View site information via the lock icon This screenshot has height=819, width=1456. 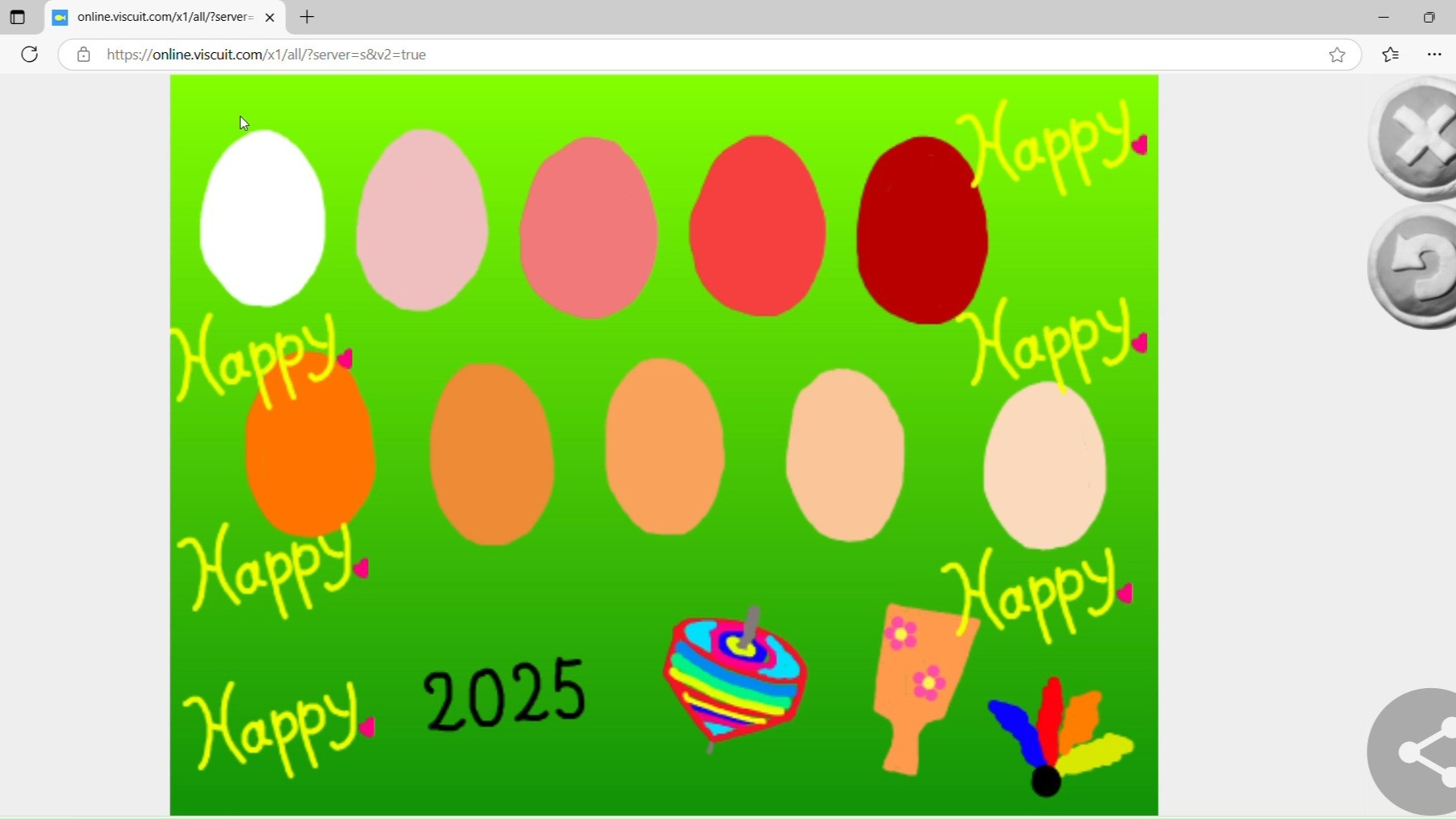click(x=84, y=55)
